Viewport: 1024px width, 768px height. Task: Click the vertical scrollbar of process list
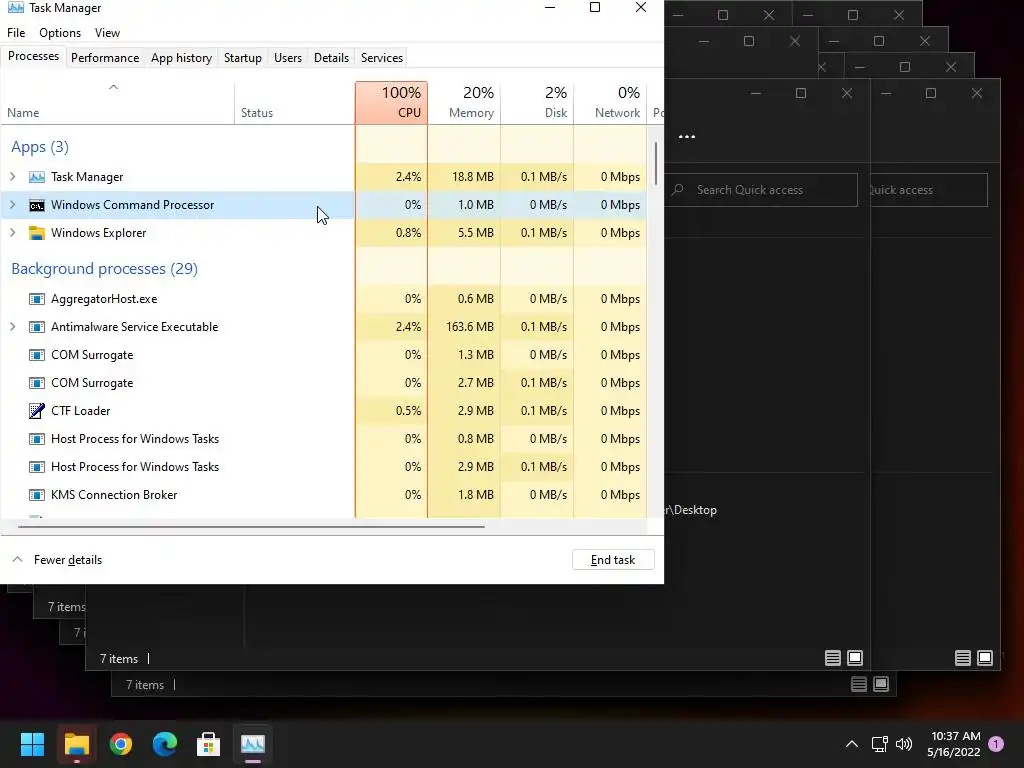pos(655,163)
